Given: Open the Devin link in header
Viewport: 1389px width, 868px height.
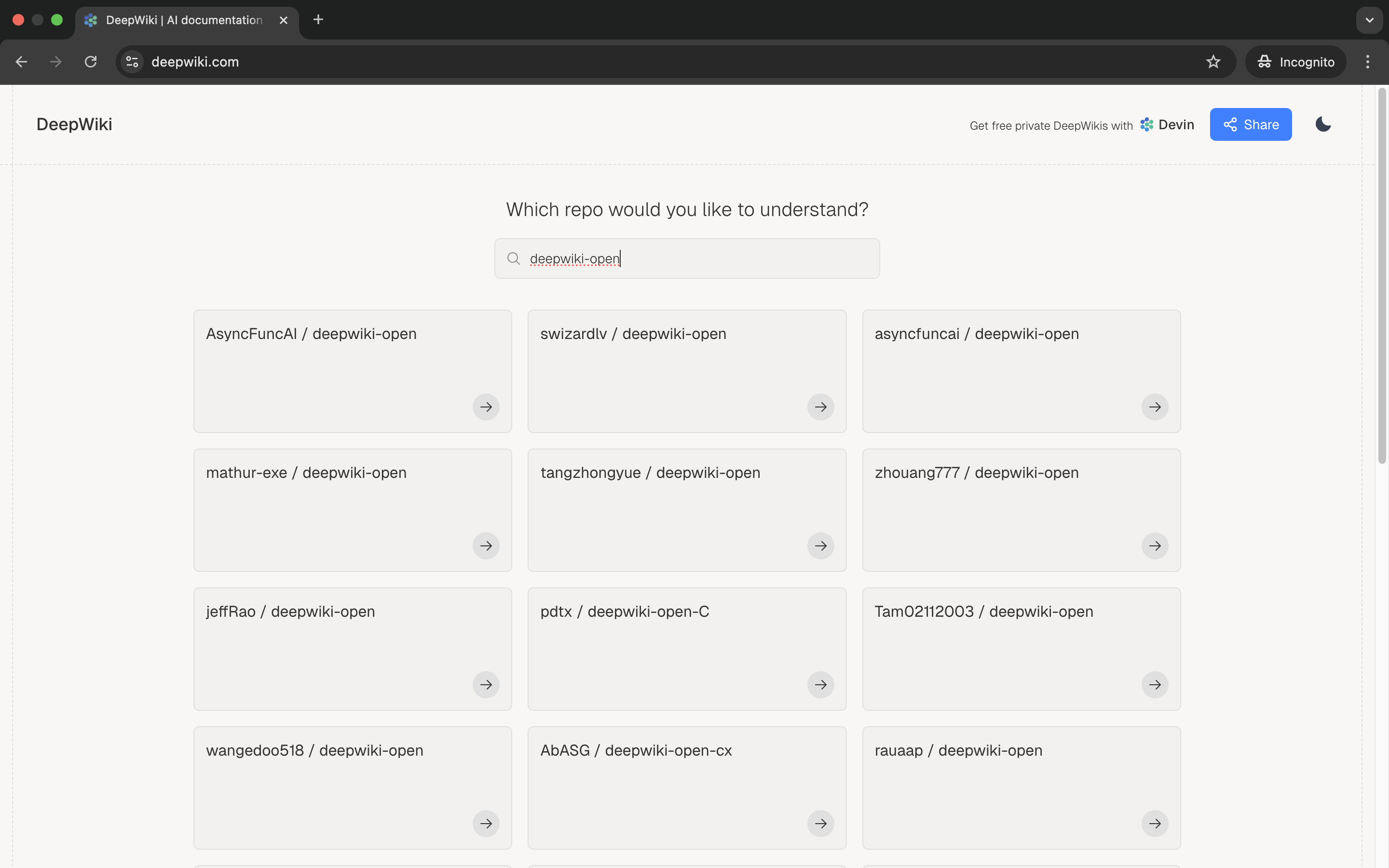Looking at the screenshot, I should click(1167, 124).
